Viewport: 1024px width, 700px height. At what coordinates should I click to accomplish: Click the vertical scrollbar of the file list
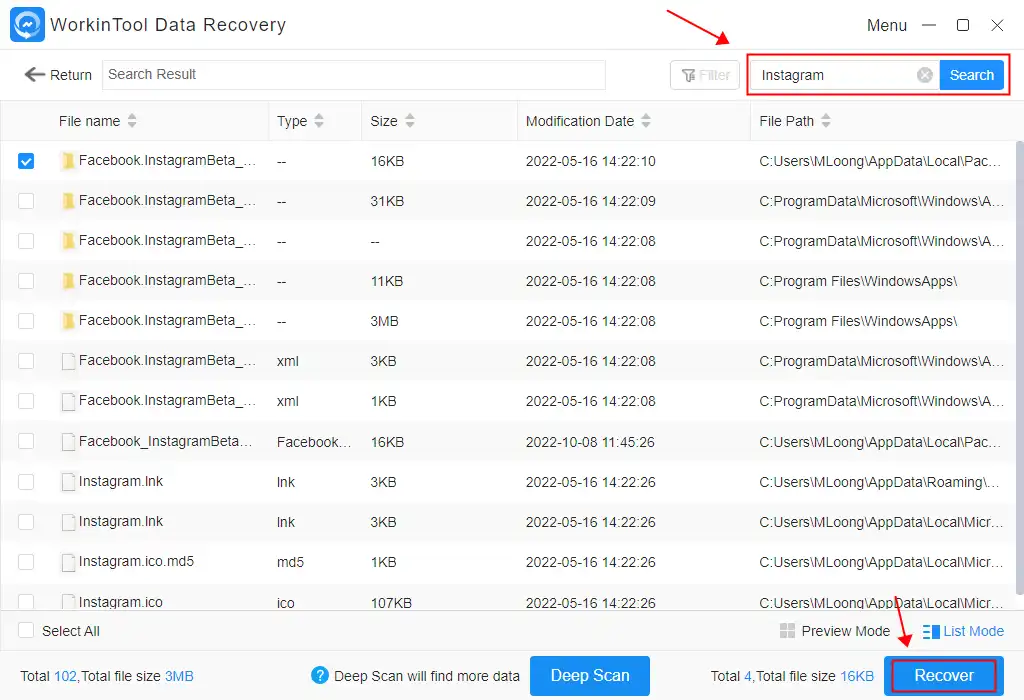point(1019,368)
